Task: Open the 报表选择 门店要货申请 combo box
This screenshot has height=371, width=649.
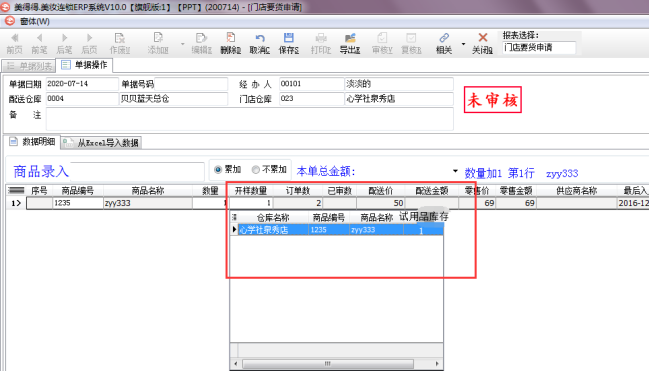Action: (x=539, y=48)
